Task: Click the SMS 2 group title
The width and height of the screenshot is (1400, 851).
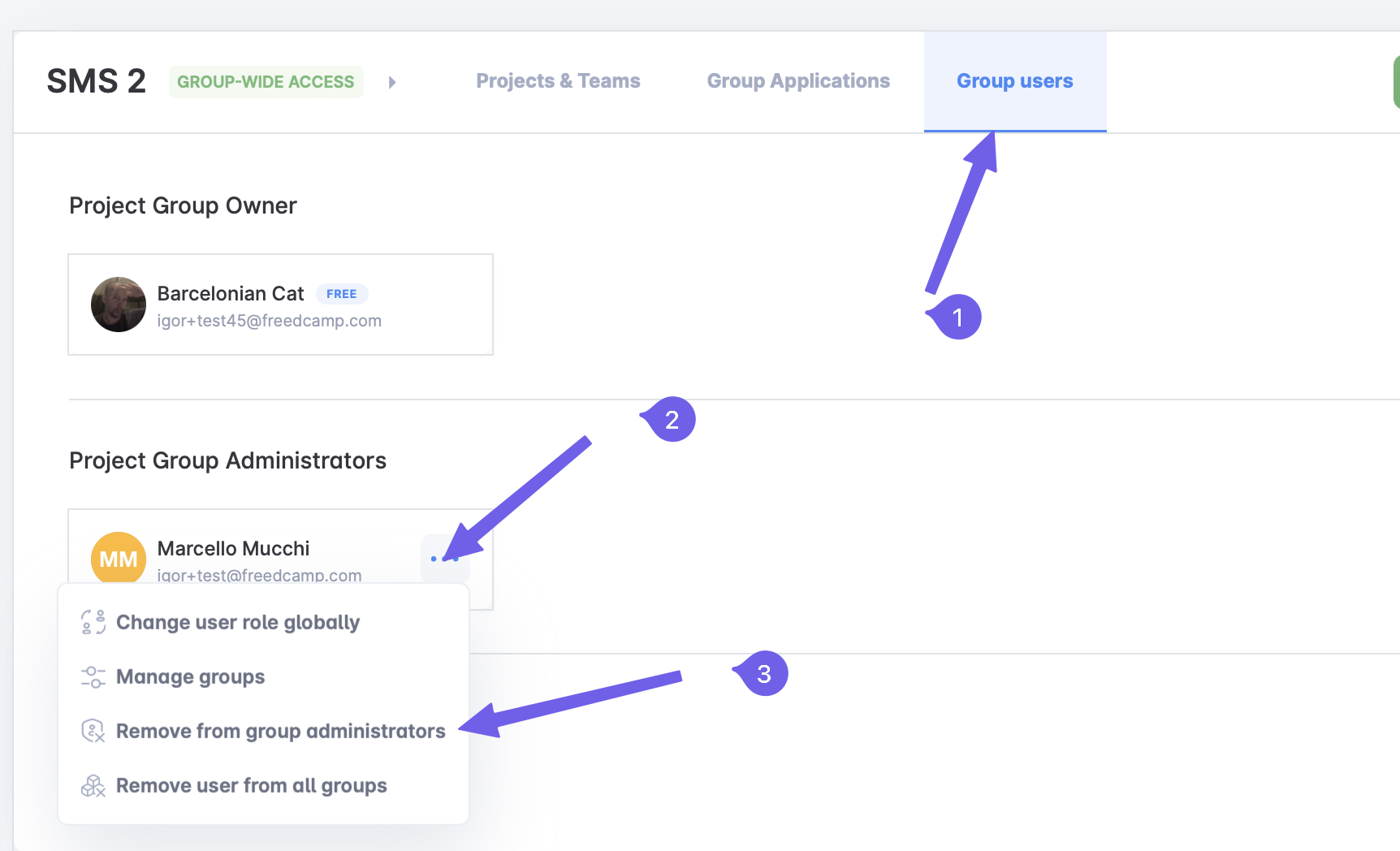Action: [96, 81]
